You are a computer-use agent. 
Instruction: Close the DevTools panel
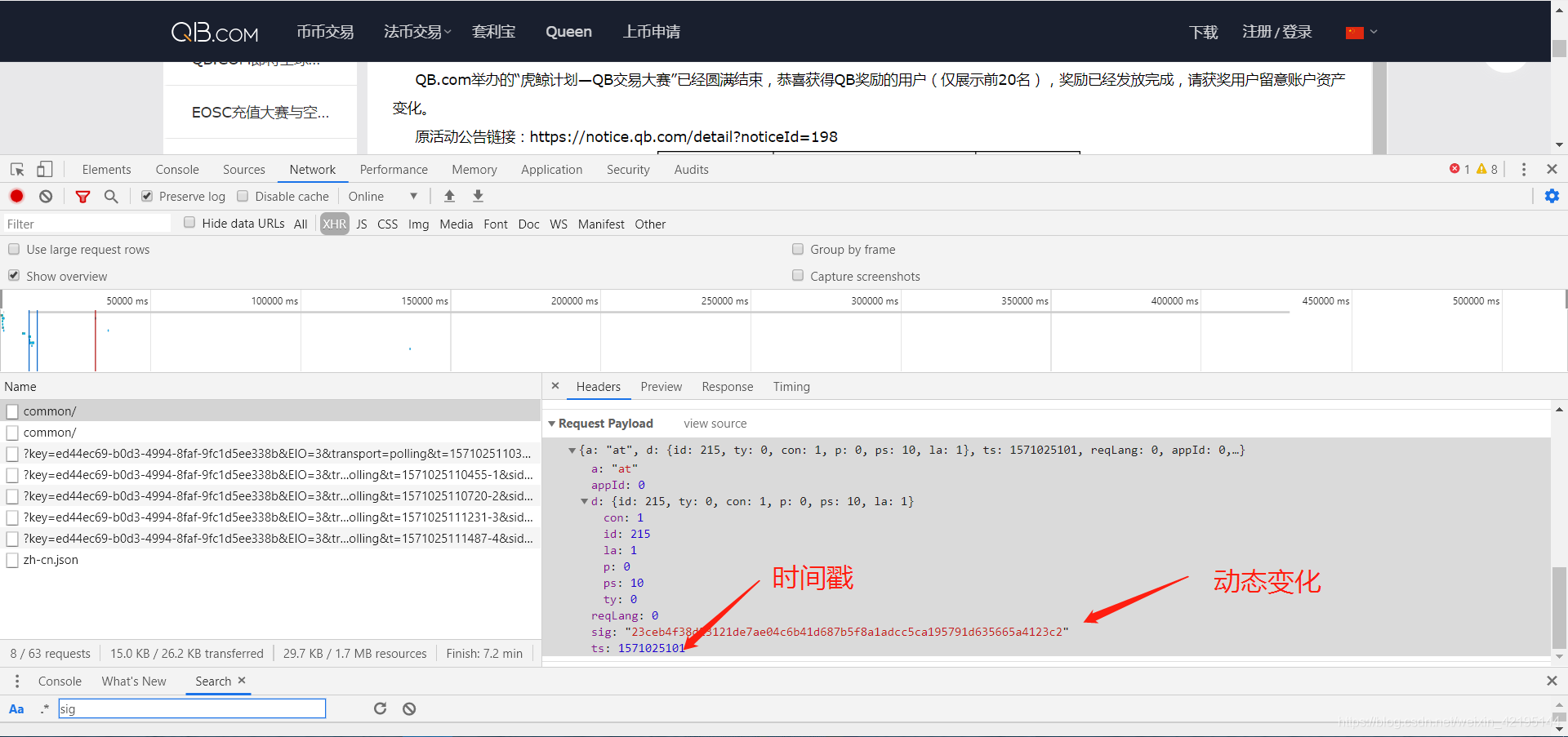click(x=1552, y=169)
